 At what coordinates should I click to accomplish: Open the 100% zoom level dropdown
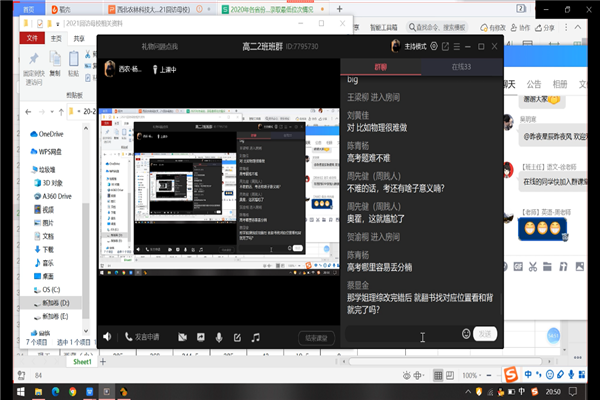click(471, 376)
